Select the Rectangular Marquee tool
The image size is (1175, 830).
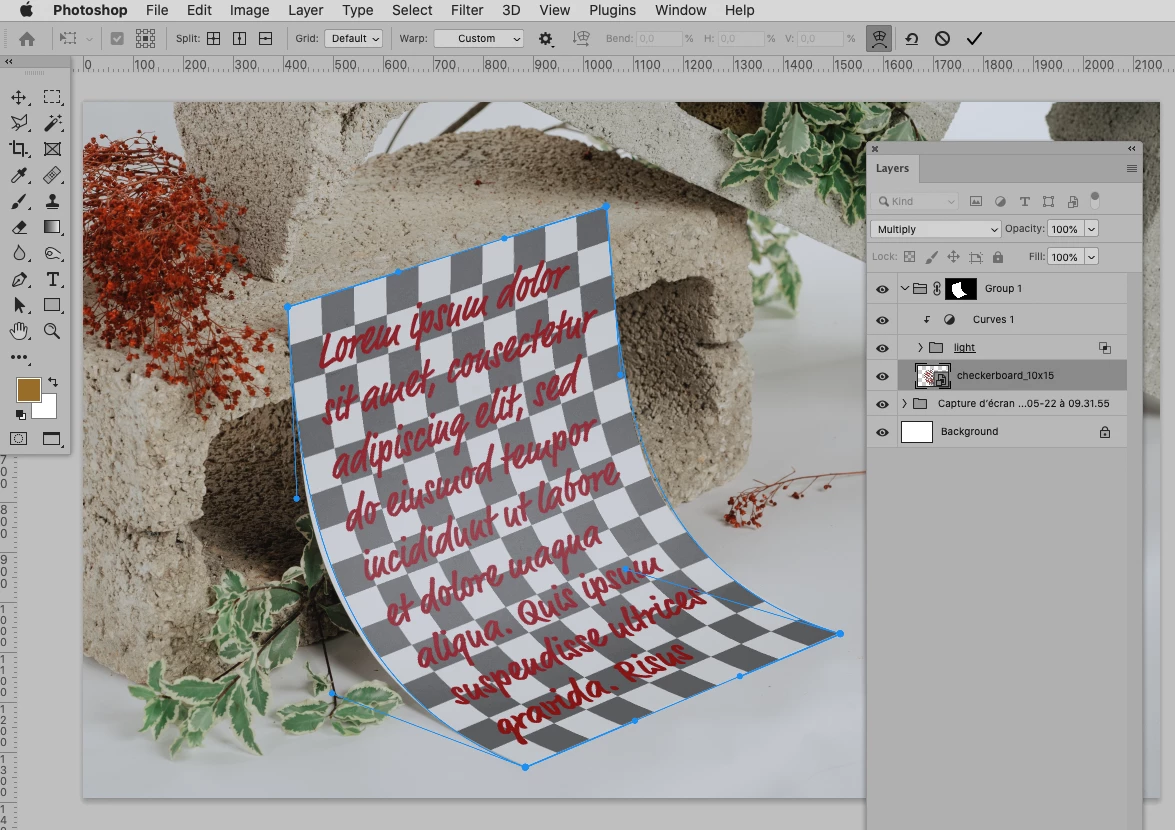[x=52, y=97]
